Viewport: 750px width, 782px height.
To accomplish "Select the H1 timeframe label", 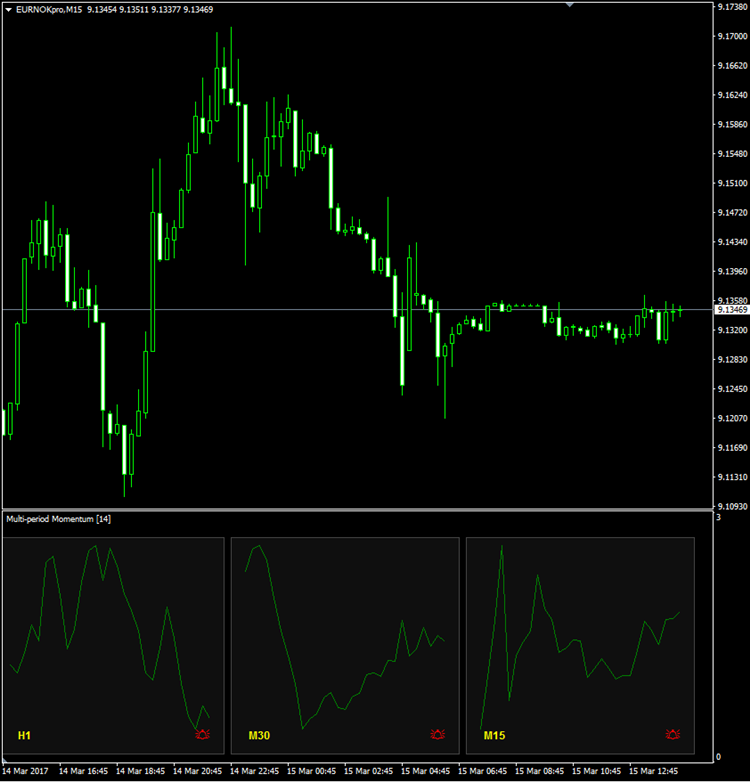I will [24, 736].
